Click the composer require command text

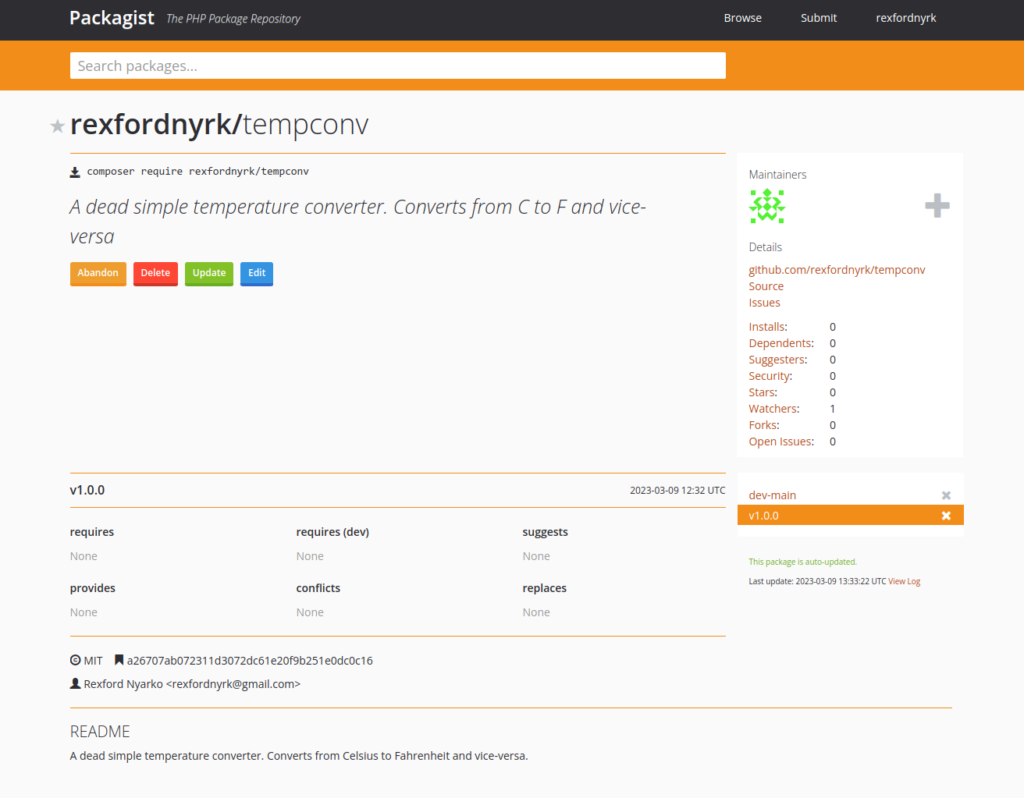198,171
